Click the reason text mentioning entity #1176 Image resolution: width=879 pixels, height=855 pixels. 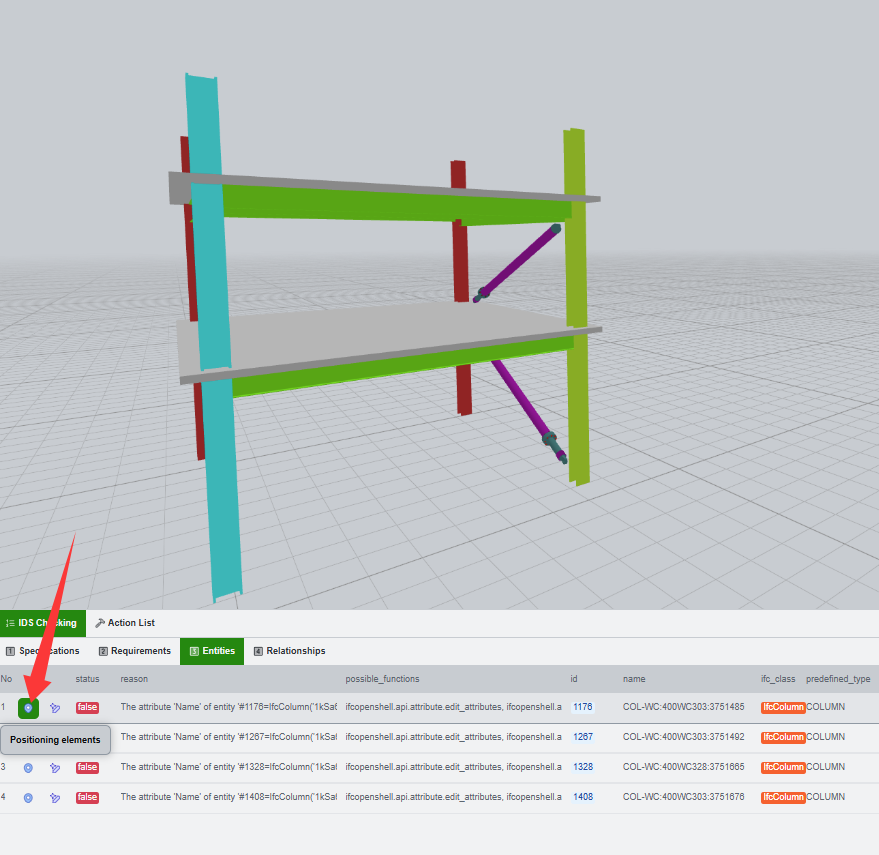pyautogui.click(x=229, y=707)
